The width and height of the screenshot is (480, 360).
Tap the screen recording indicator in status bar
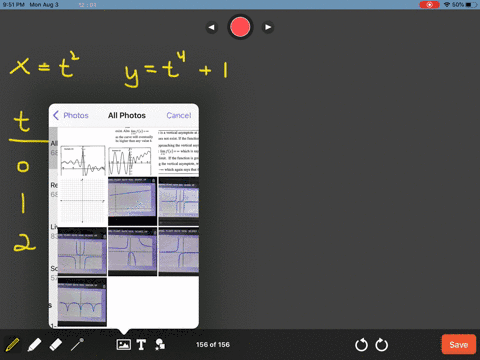pyautogui.click(x=429, y=5)
